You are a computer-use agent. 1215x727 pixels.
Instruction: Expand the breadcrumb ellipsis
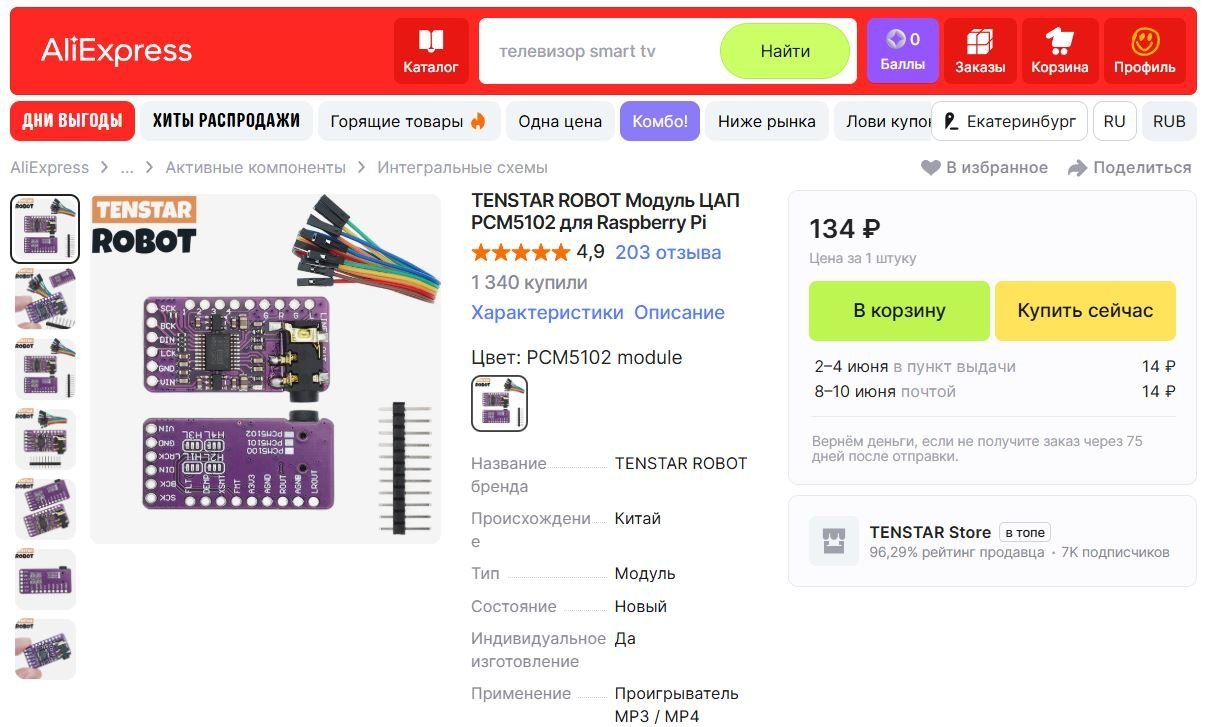pyautogui.click(x=127, y=168)
